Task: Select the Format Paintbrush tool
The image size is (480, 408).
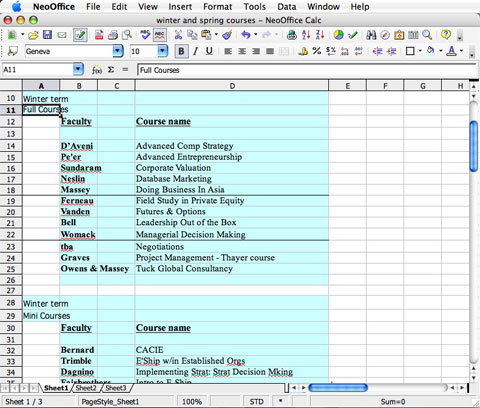Action: point(227,35)
